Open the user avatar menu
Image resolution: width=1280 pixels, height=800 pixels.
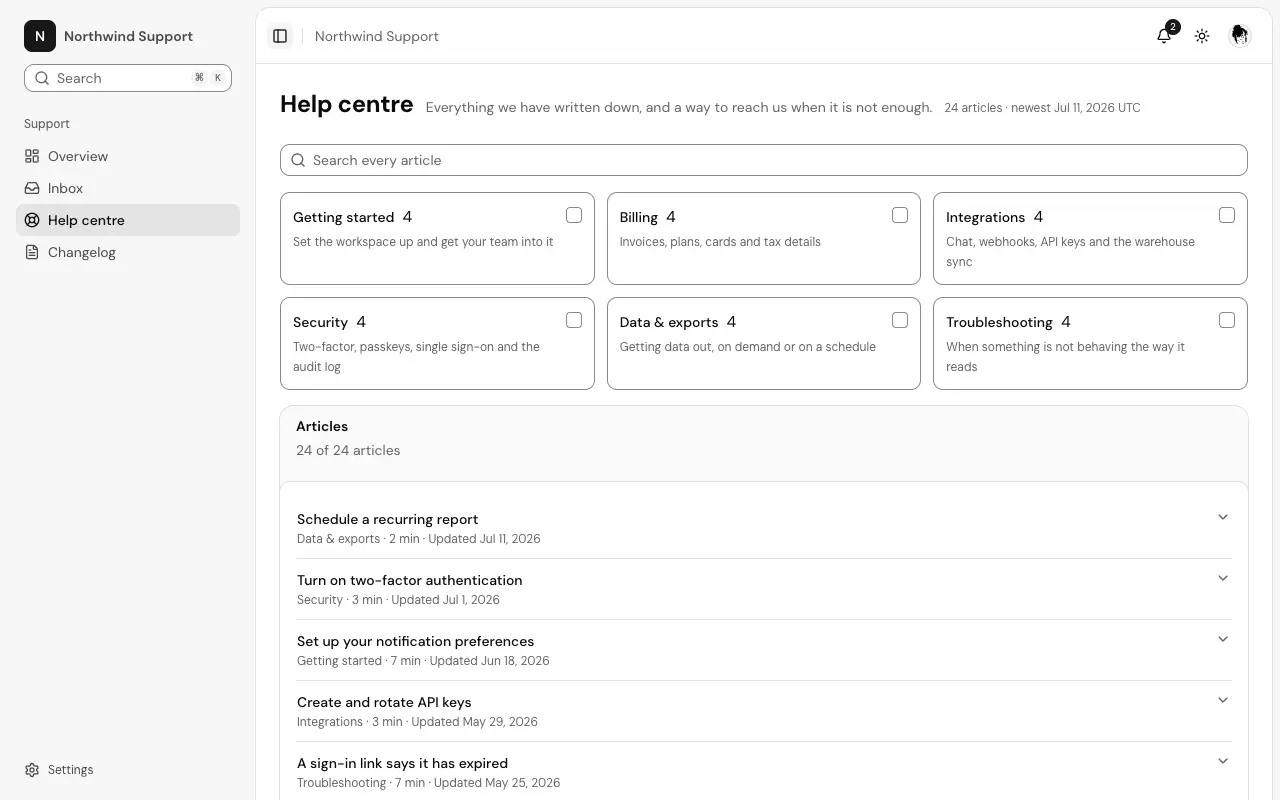coord(1239,36)
